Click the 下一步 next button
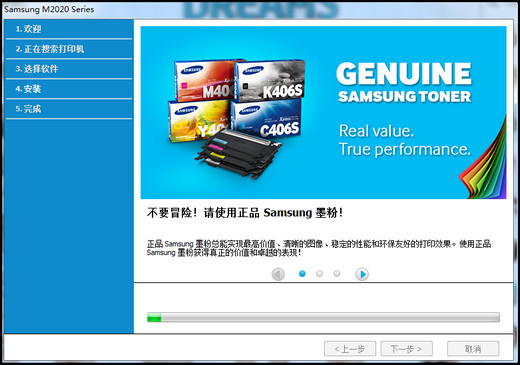The width and height of the screenshot is (520, 365). [x=407, y=349]
